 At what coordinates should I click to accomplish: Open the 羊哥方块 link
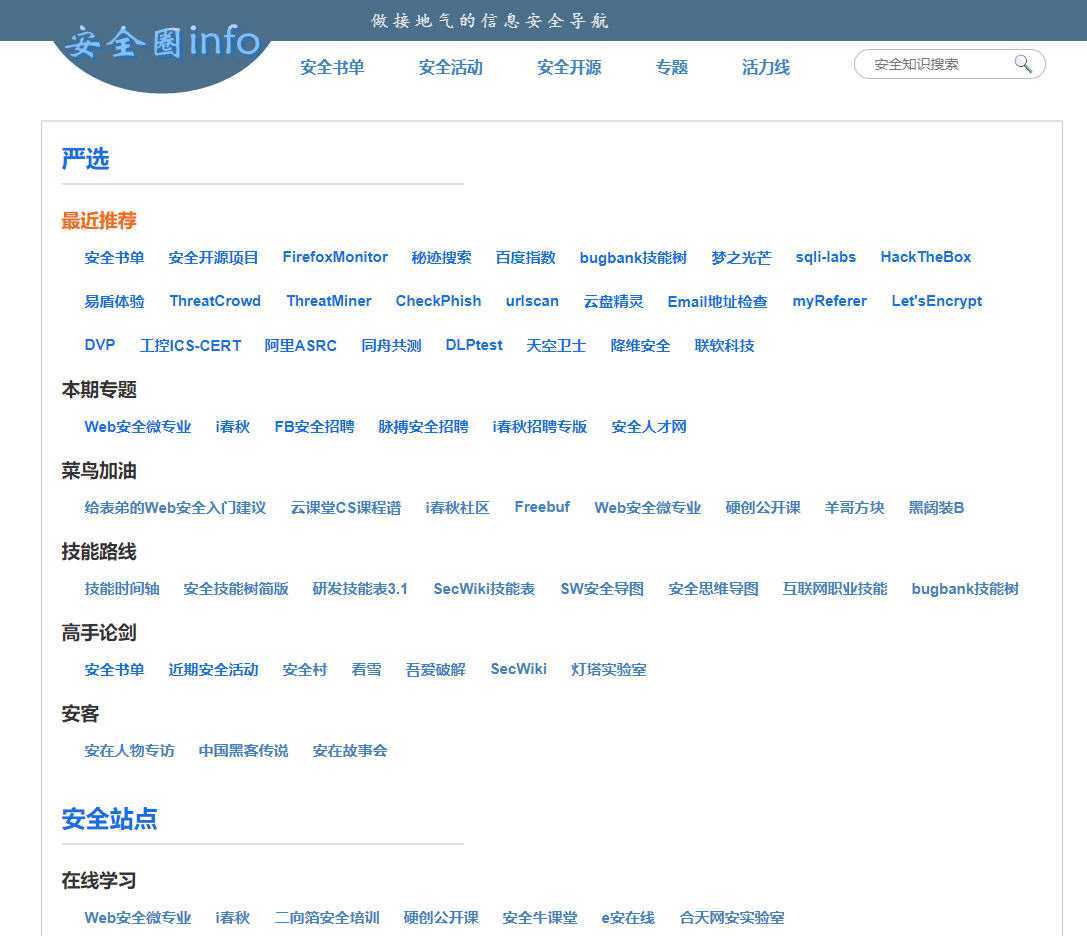(x=855, y=508)
